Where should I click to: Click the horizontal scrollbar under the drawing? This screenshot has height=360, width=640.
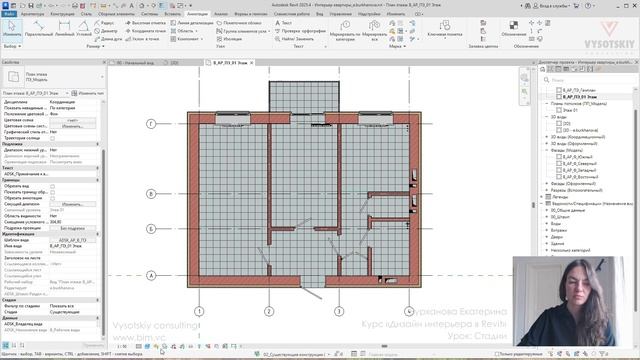click(x=384, y=346)
